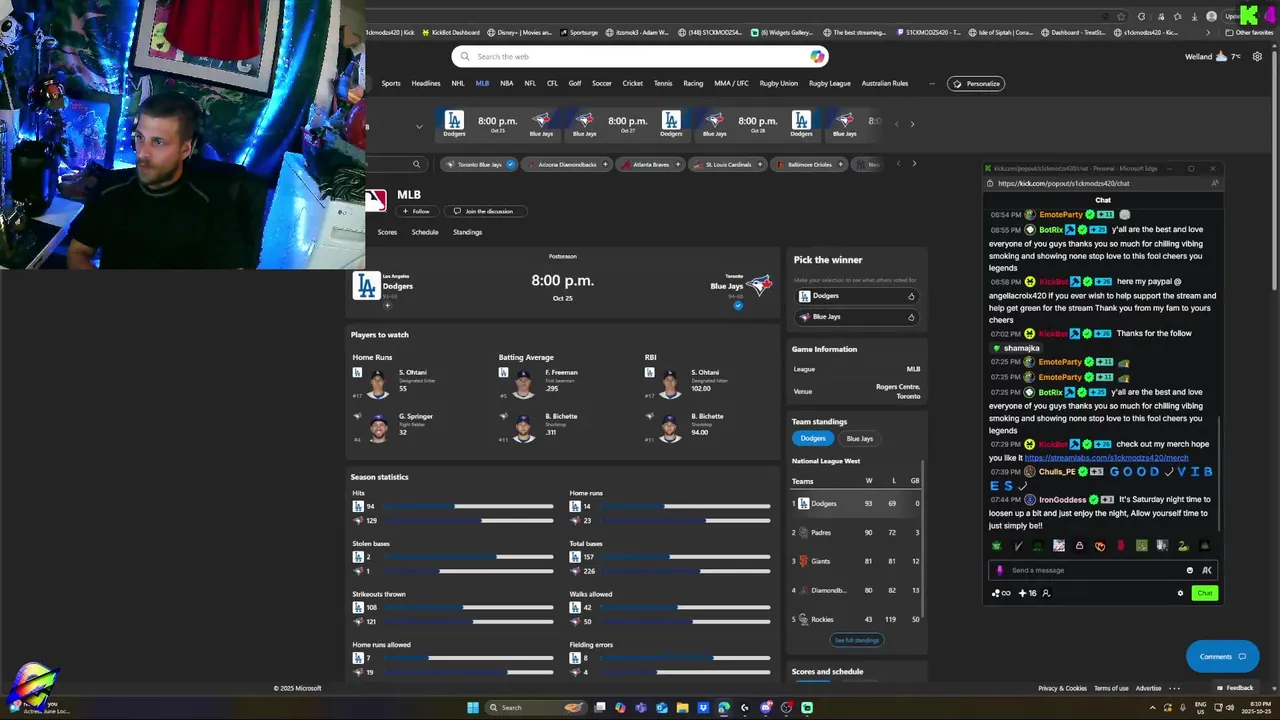Click the emoji icon in the chat message box
Viewport: 1280px width, 720px height.
click(1189, 570)
